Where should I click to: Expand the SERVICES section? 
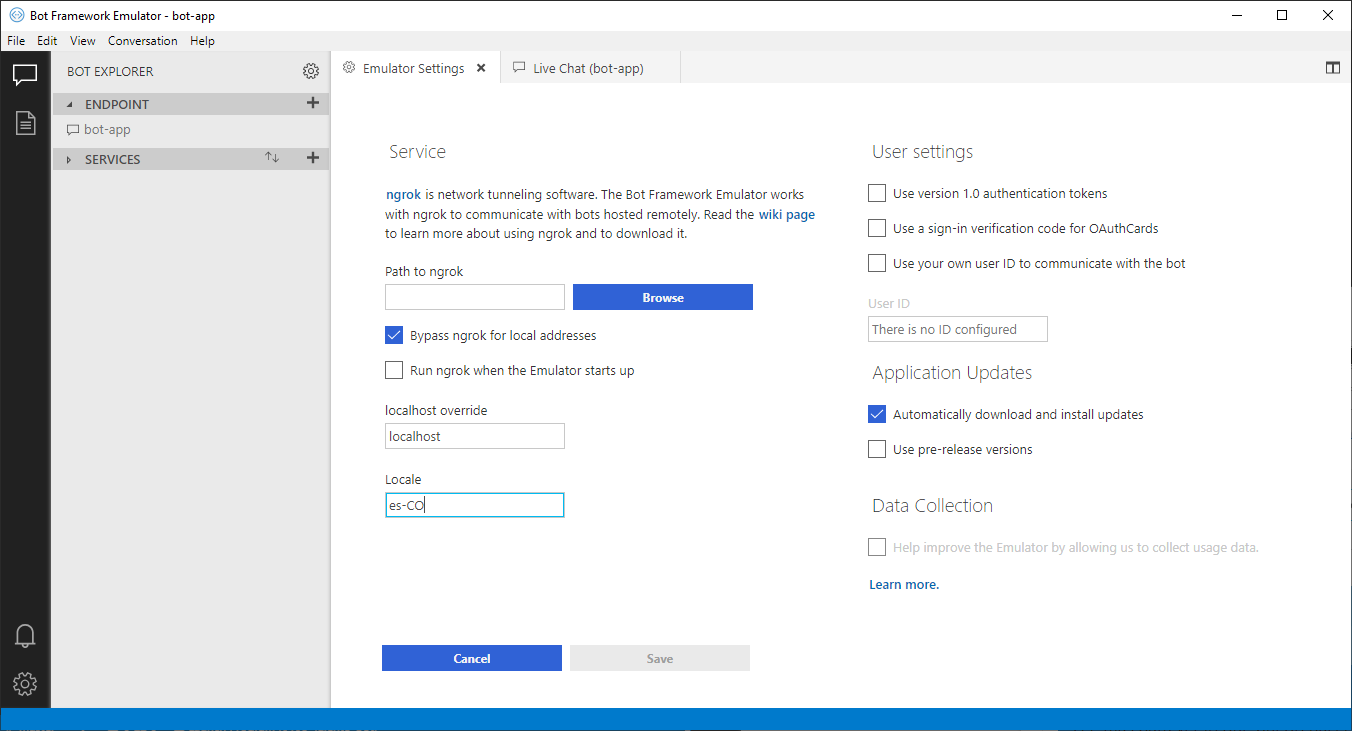pyautogui.click(x=69, y=159)
